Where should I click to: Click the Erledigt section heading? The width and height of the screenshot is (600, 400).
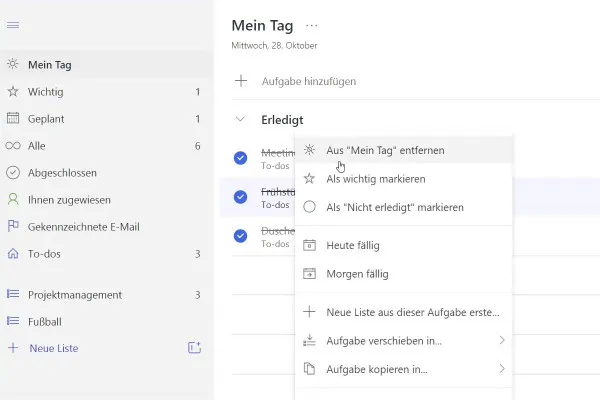click(x=282, y=120)
